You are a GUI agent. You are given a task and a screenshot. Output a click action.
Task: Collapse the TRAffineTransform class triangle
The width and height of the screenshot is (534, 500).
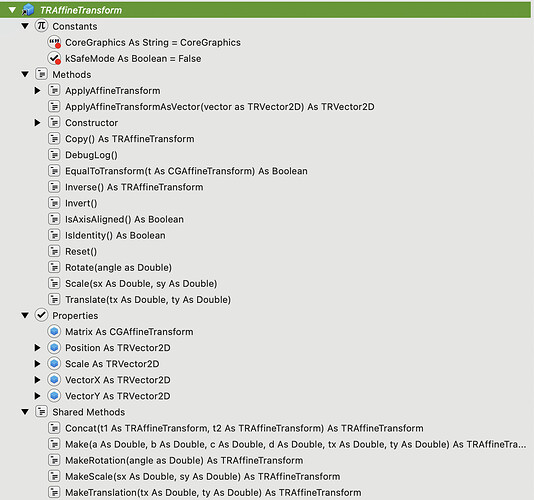(x=12, y=10)
